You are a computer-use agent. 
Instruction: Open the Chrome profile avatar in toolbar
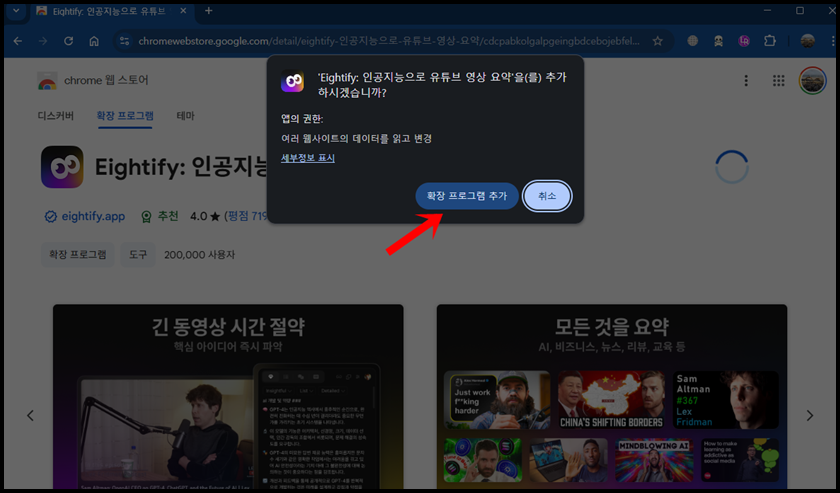coord(807,41)
